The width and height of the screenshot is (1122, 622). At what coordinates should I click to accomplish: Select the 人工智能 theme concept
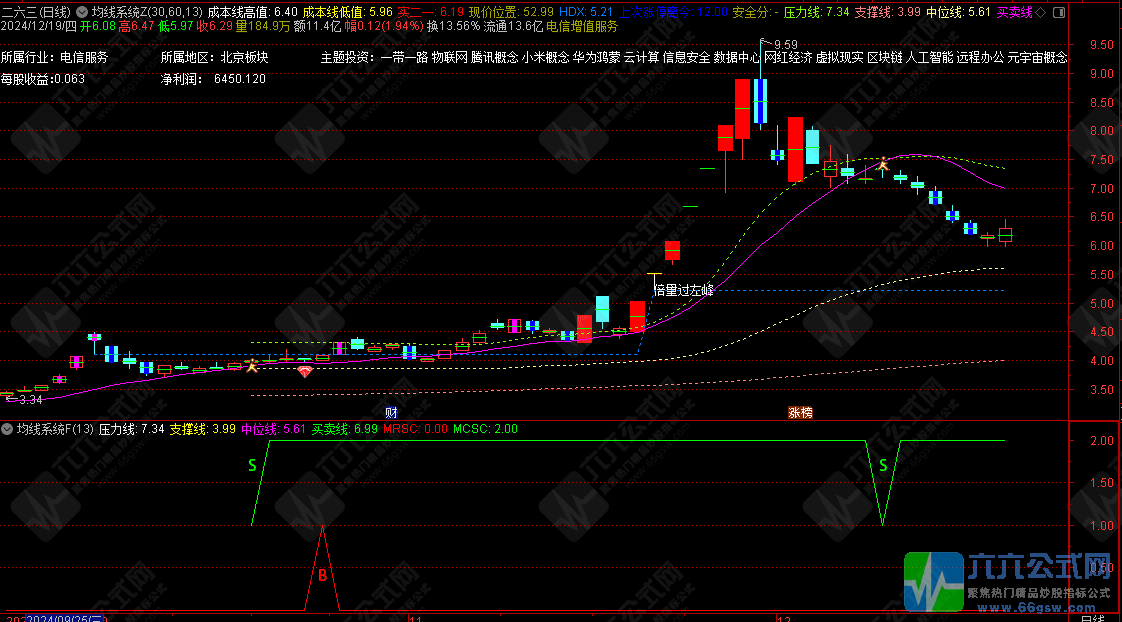[929, 57]
